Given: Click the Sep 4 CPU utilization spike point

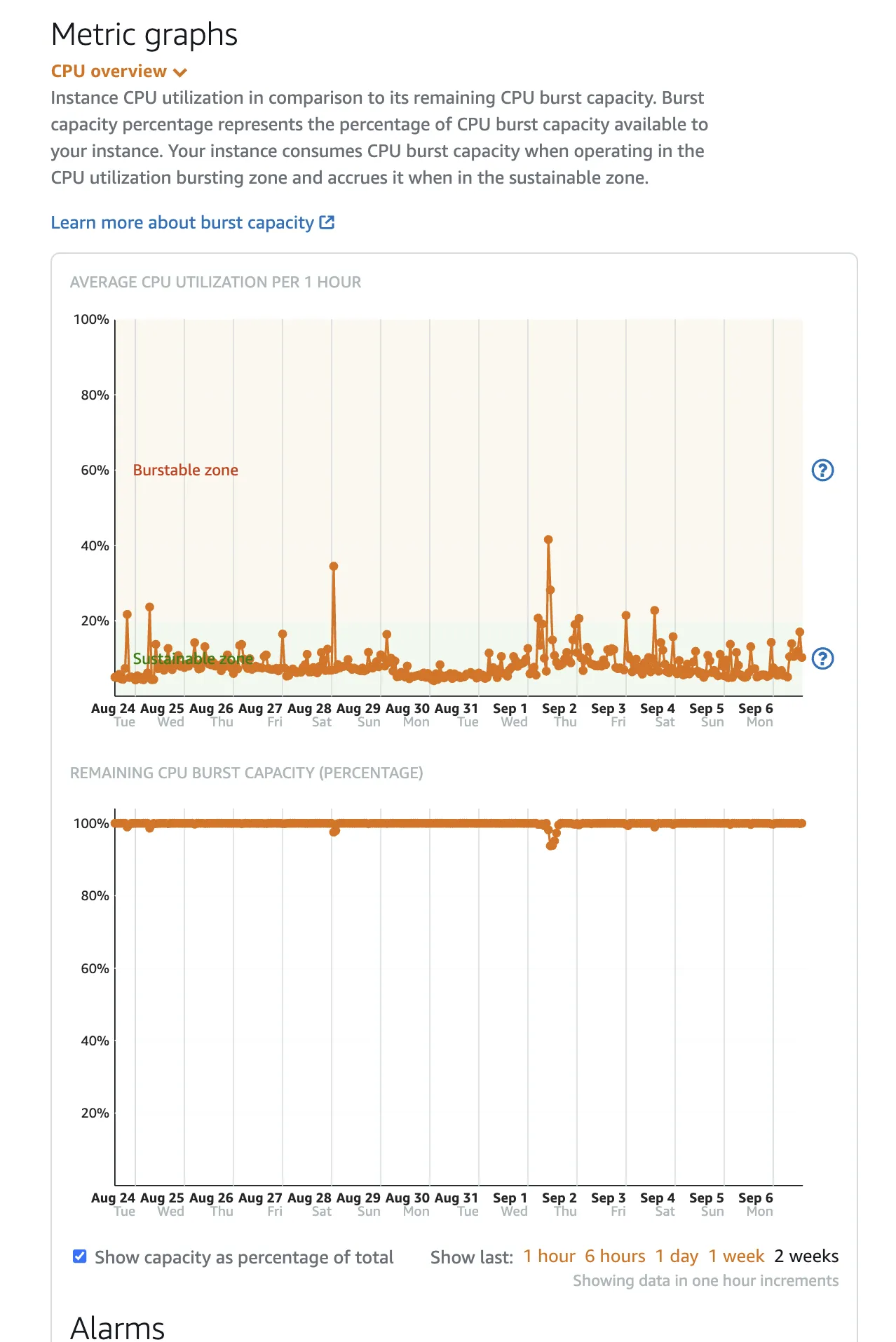Looking at the screenshot, I should pyautogui.click(x=654, y=611).
